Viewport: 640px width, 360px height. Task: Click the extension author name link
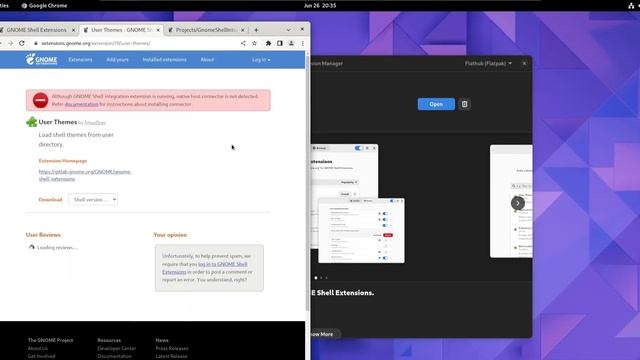tap(95, 122)
